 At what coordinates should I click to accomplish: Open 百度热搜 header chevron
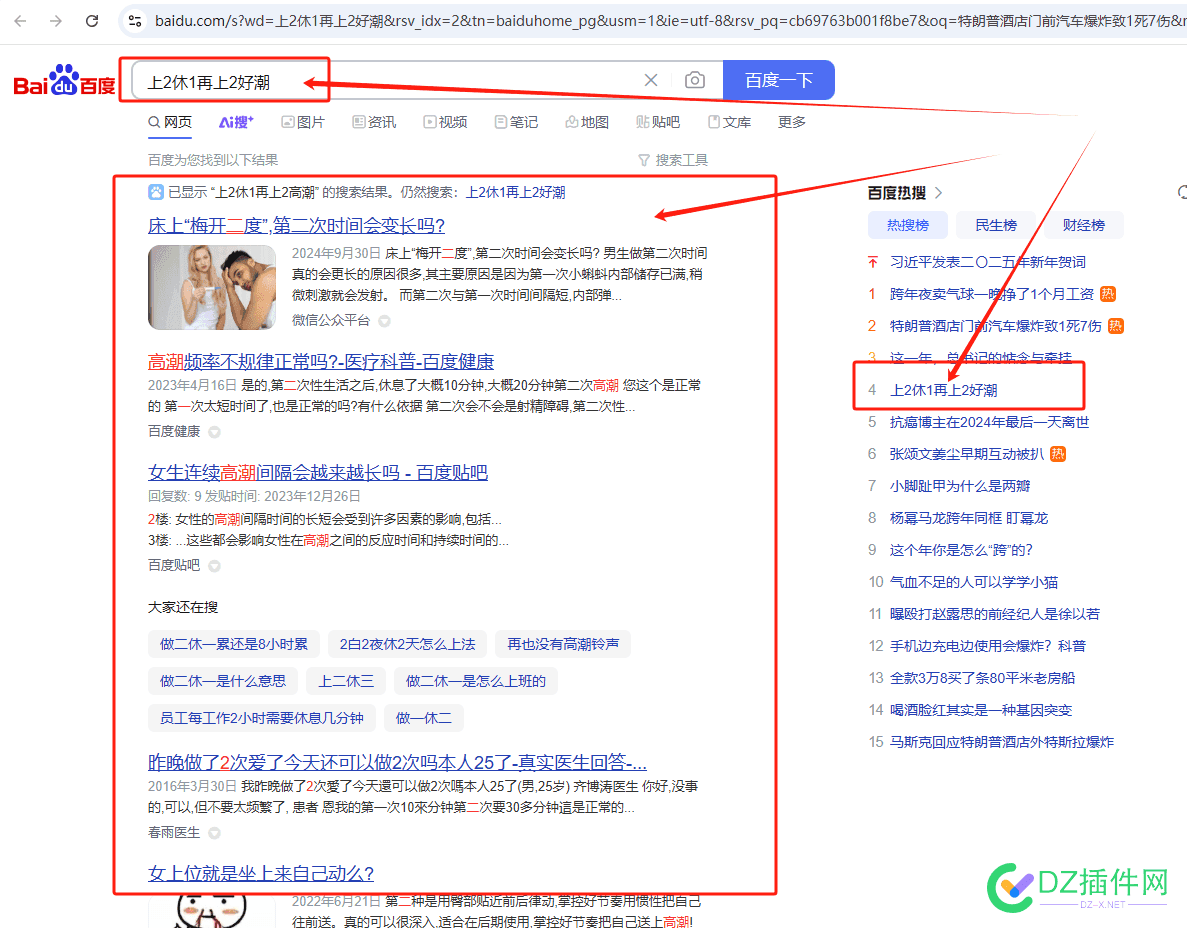(x=939, y=193)
